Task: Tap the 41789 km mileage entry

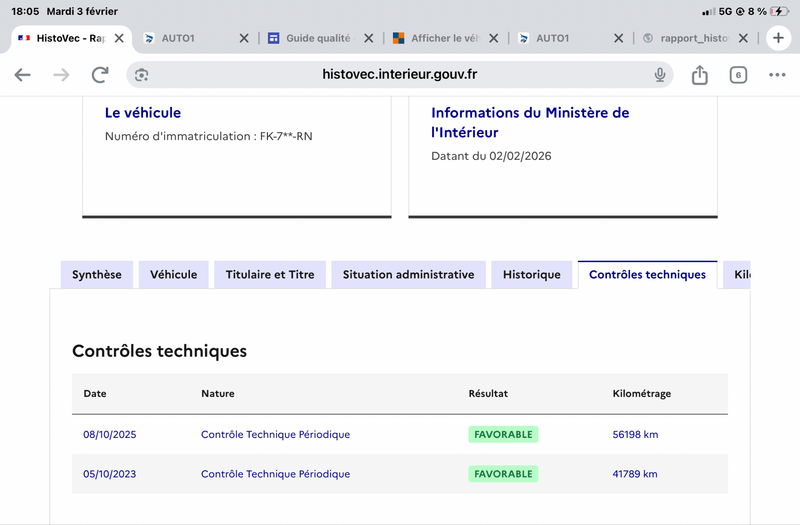Action: [635, 474]
